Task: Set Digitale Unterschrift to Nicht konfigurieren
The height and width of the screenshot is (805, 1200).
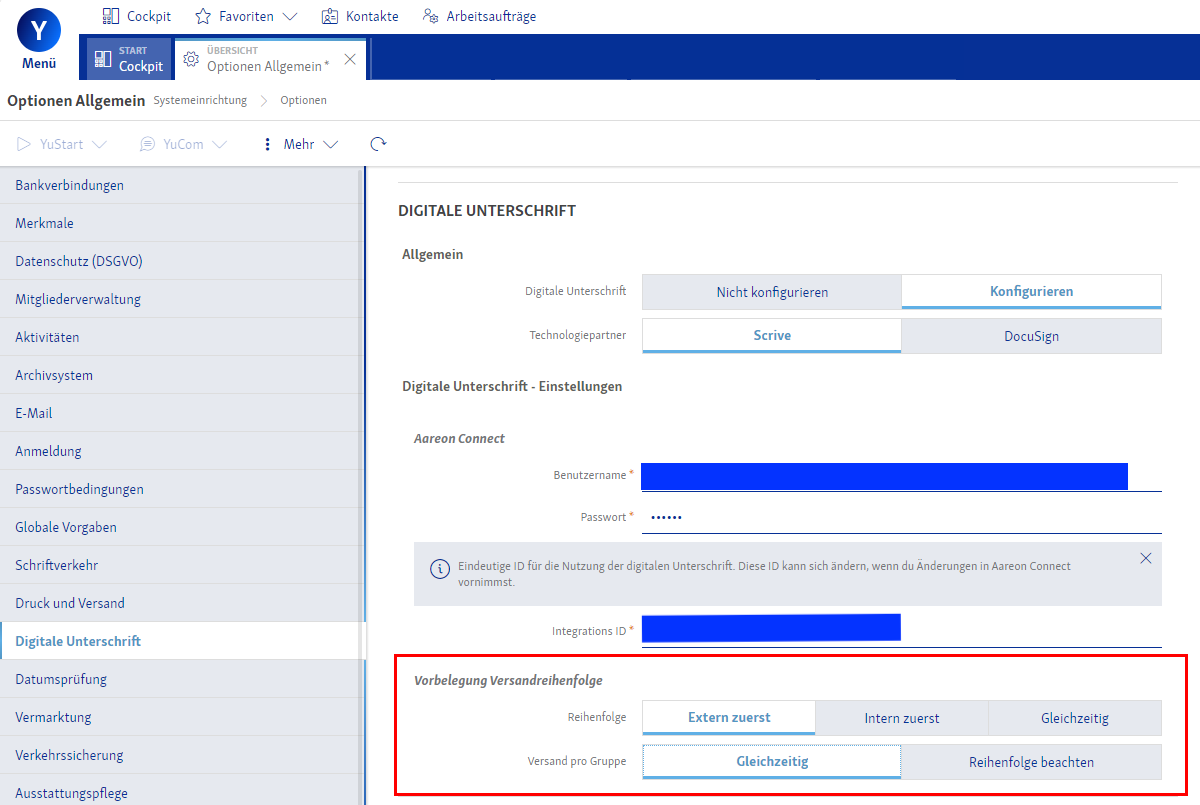Action: tap(771, 292)
